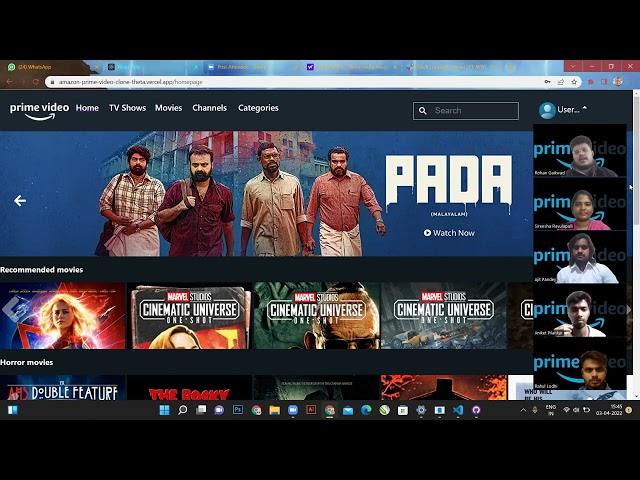
Task: Click Watch Now on PADA banner
Action: pyautogui.click(x=454, y=233)
